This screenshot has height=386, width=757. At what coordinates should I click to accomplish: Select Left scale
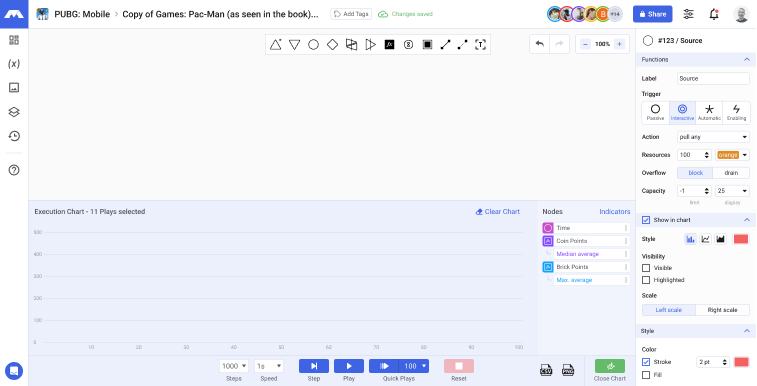tap(669, 310)
